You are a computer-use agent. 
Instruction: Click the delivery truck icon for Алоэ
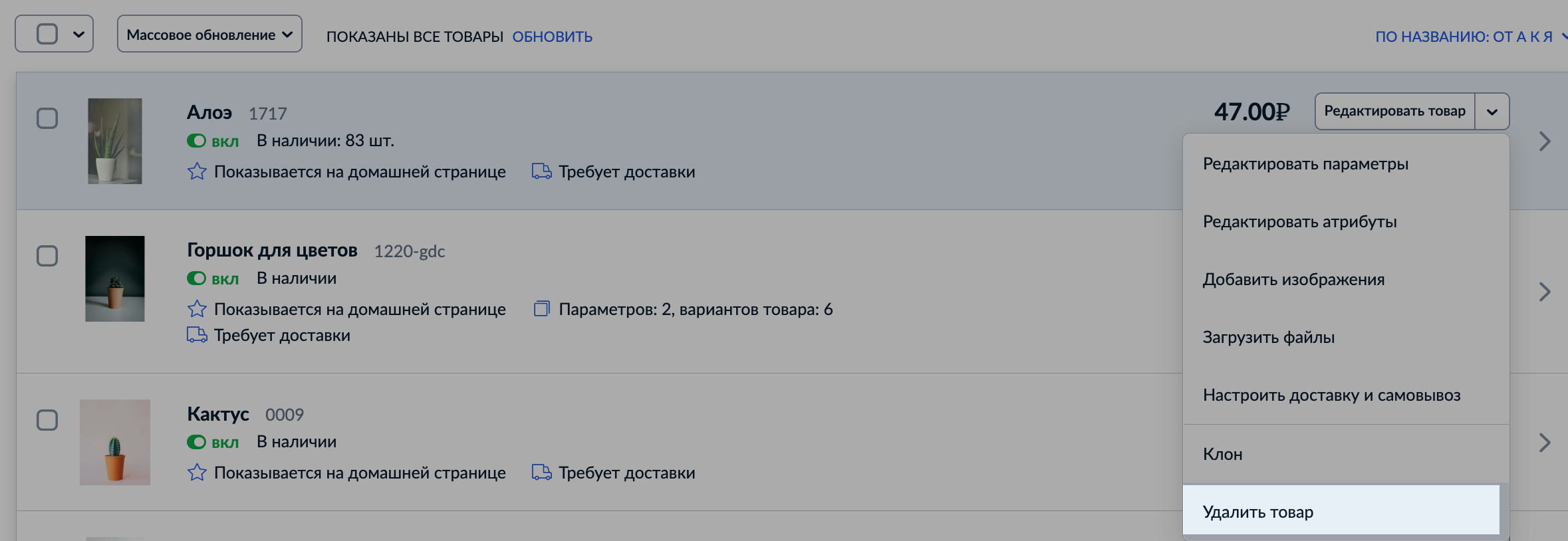(541, 171)
